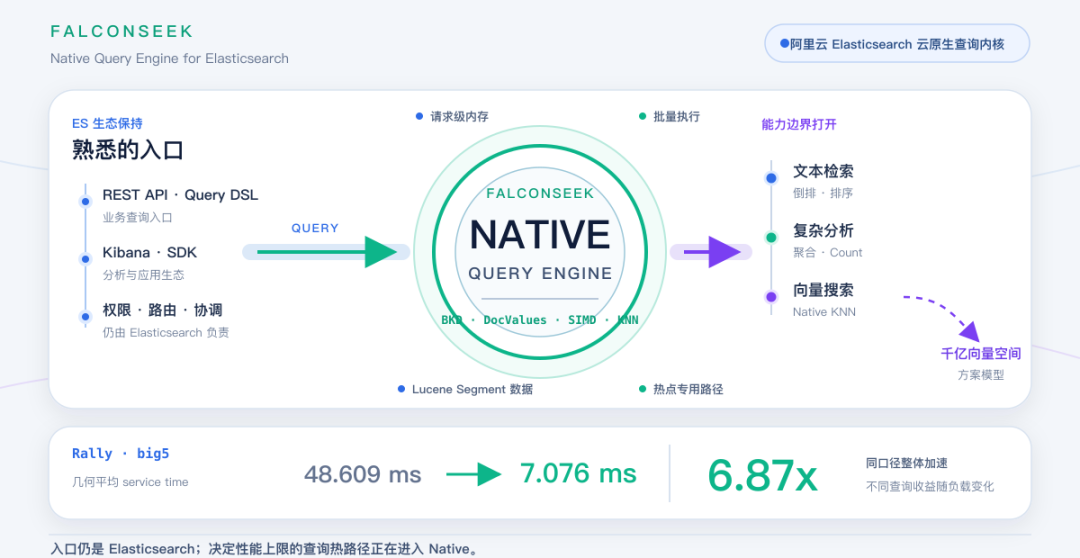1080x558 pixels.
Task: Select the 向量搜索 capability
Action: 823,290
